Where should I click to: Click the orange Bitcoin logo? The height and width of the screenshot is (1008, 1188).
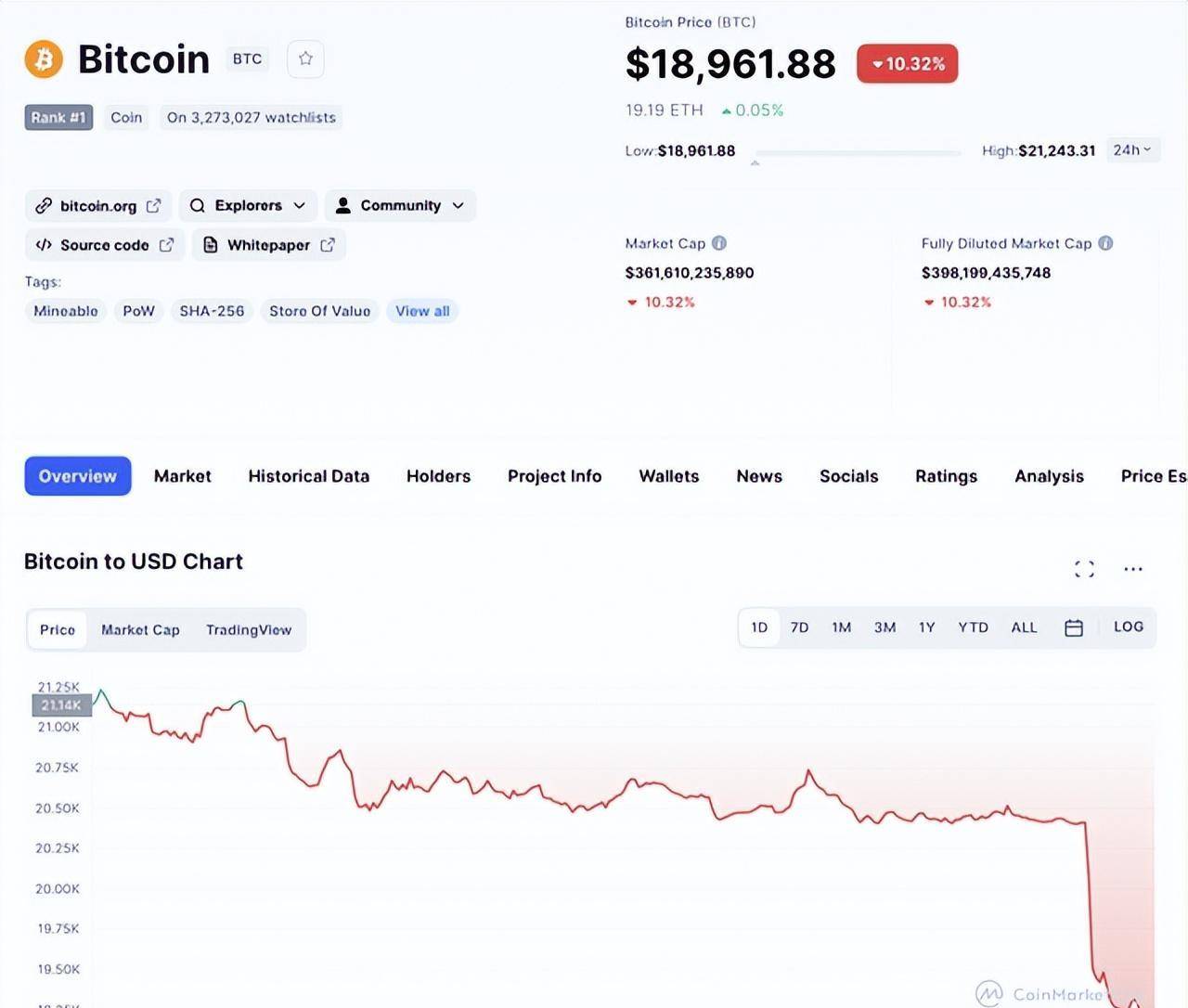44,59
